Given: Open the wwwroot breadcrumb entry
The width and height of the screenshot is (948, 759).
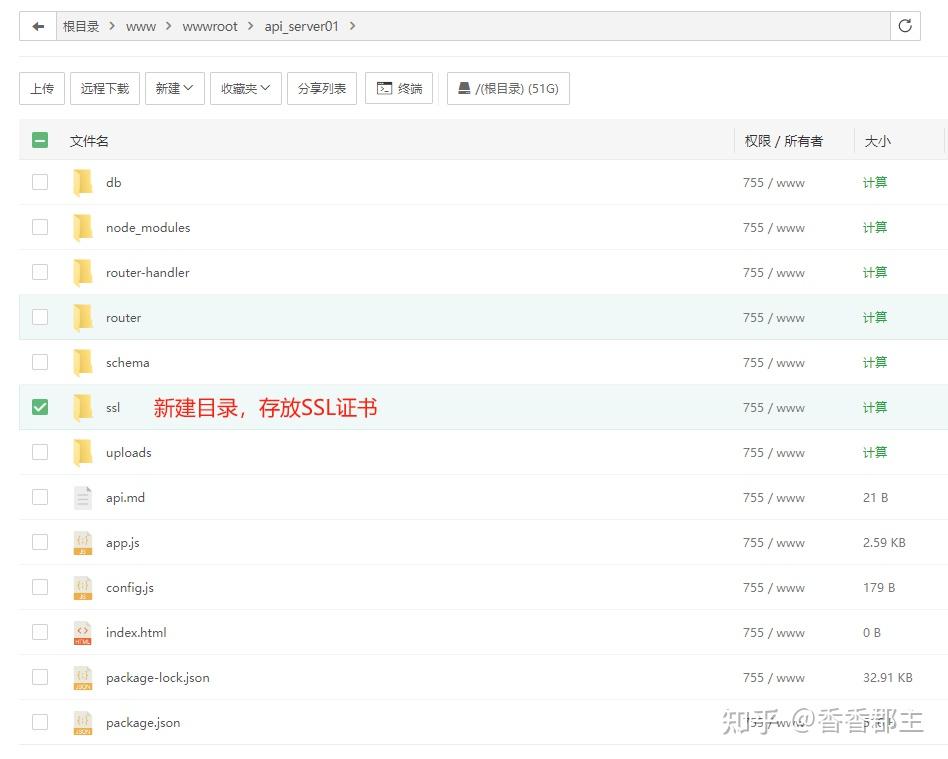Looking at the screenshot, I should click(210, 26).
